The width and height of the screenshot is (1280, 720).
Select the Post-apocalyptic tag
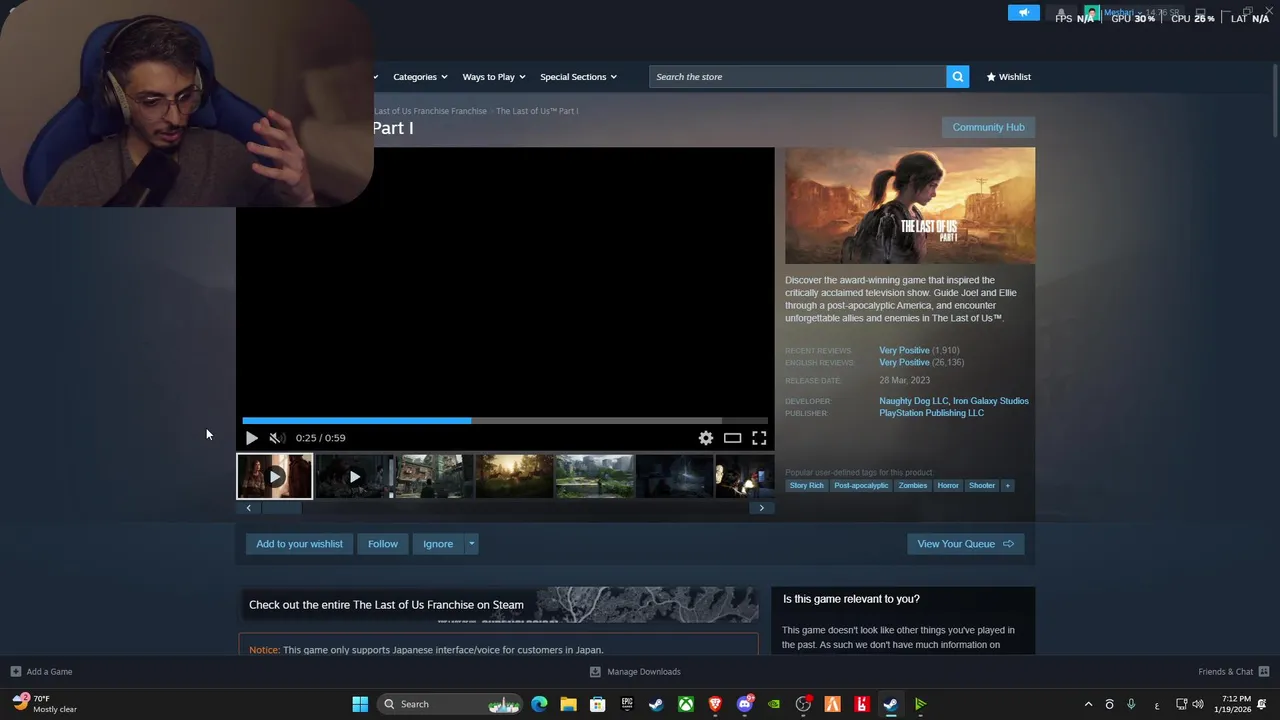861,486
